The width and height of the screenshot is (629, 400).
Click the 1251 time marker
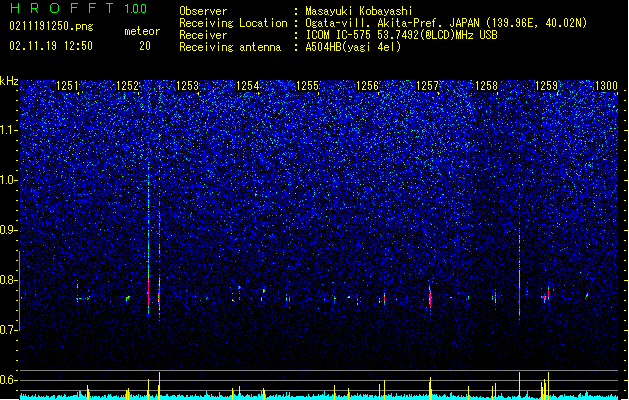coord(67,86)
